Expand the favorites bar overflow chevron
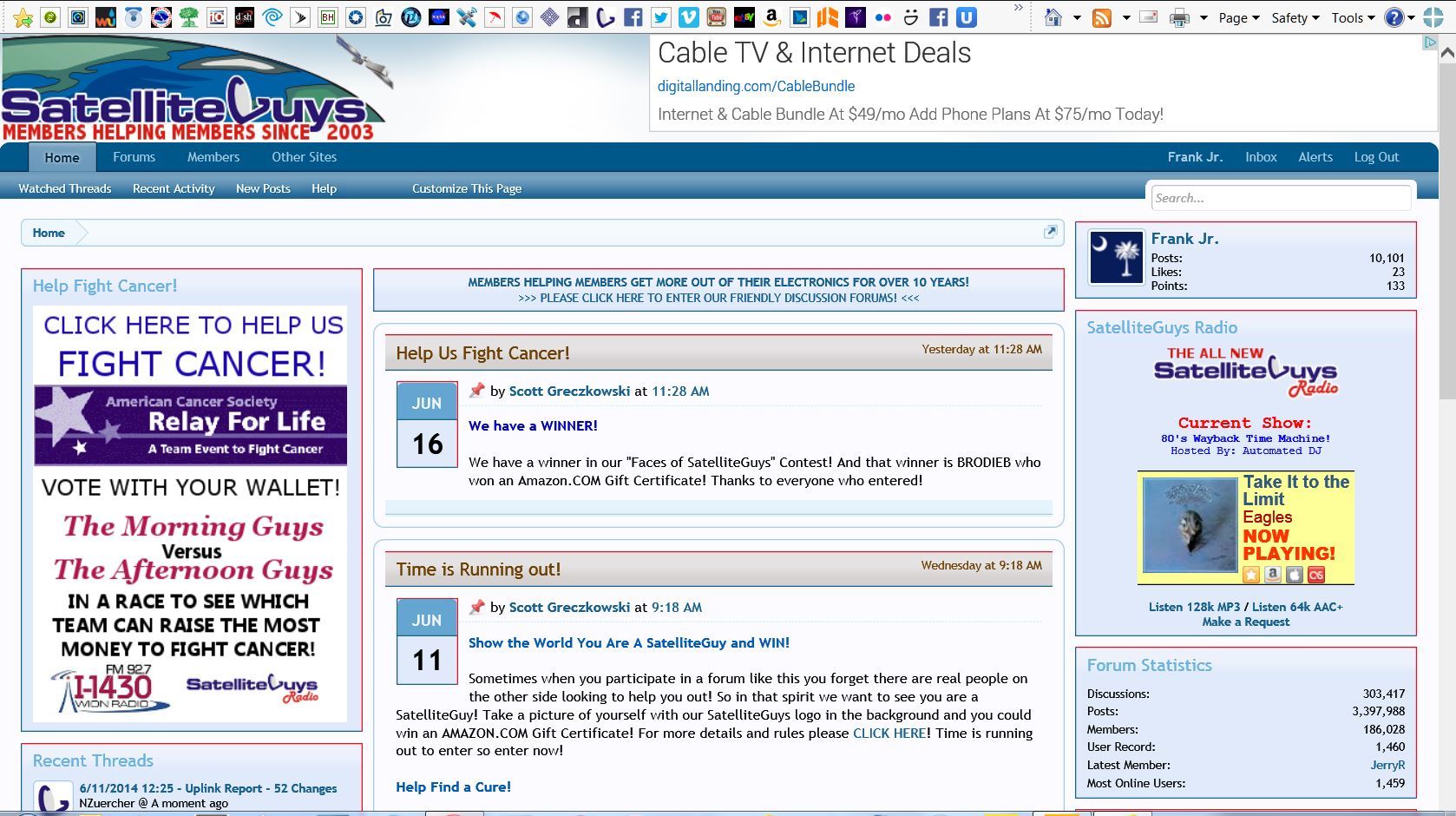 1019,8
